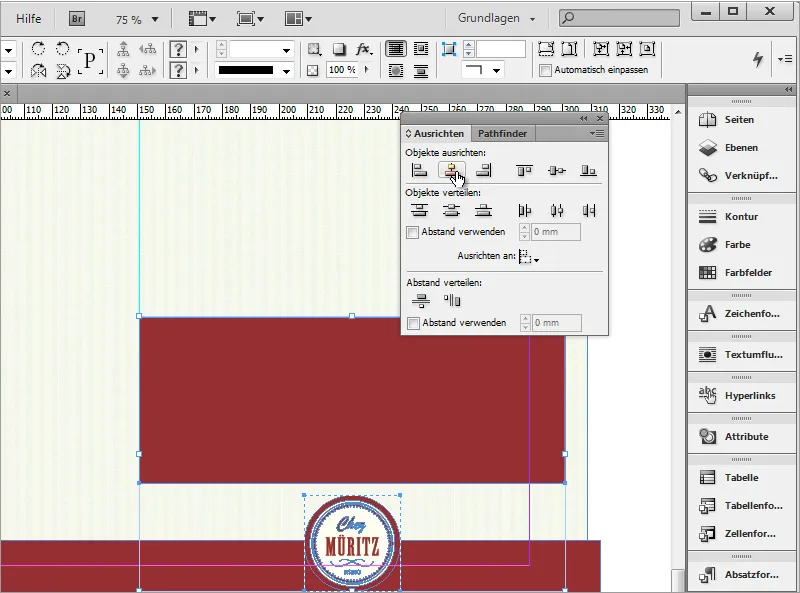Click rotate 90° clockwise icon
The height and width of the screenshot is (593, 800).
click(38, 49)
